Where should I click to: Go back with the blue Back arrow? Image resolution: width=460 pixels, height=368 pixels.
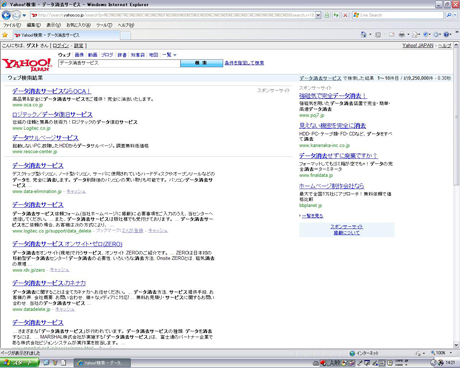click(6, 15)
